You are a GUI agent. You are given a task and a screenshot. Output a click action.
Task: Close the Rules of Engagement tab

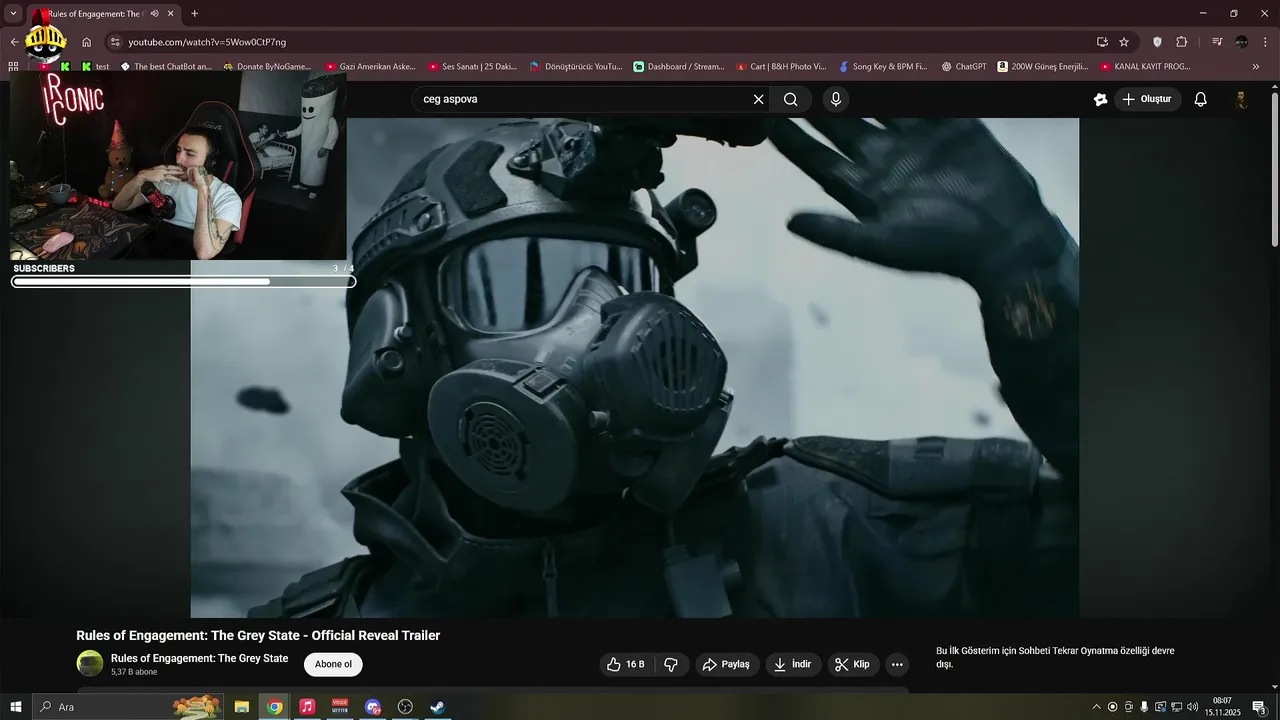[x=171, y=14]
